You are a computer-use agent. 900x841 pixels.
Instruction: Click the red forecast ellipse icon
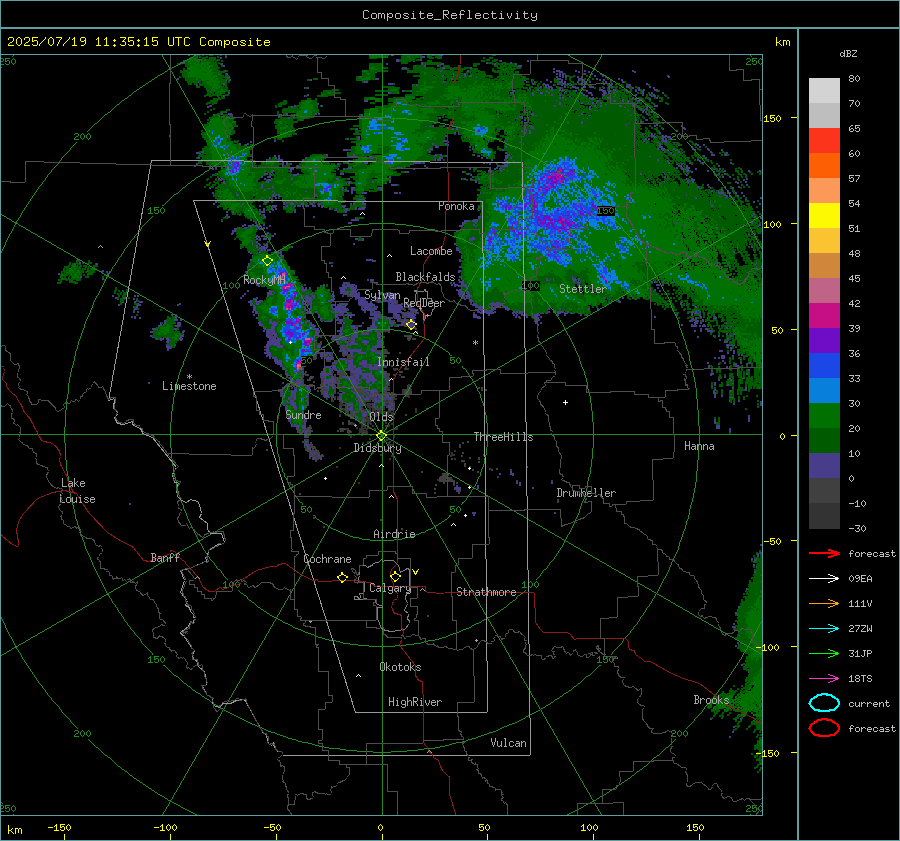coord(824,728)
